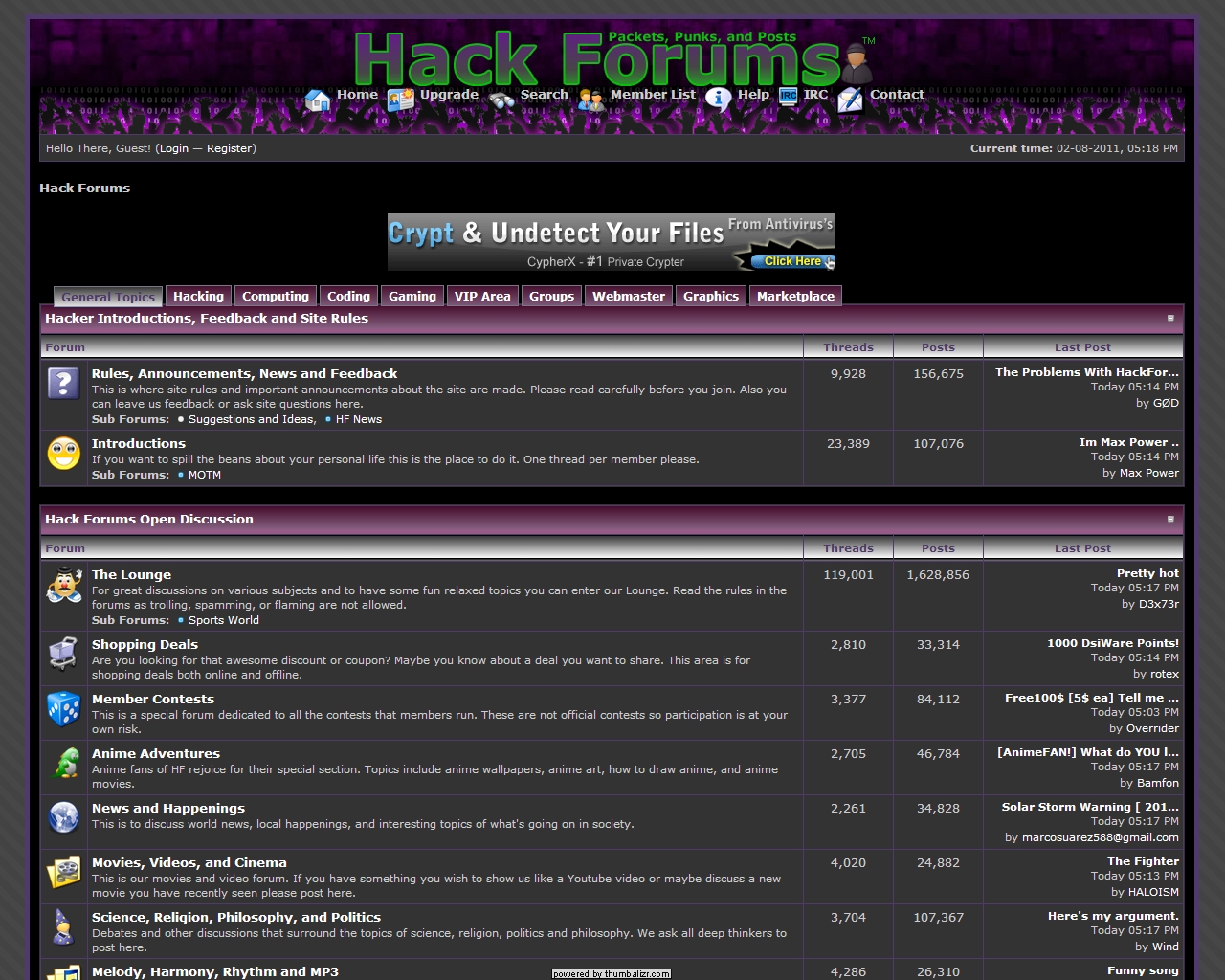Open the Gaming tab
The height and width of the screenshot is (980, 1225).
coord(412,296)
